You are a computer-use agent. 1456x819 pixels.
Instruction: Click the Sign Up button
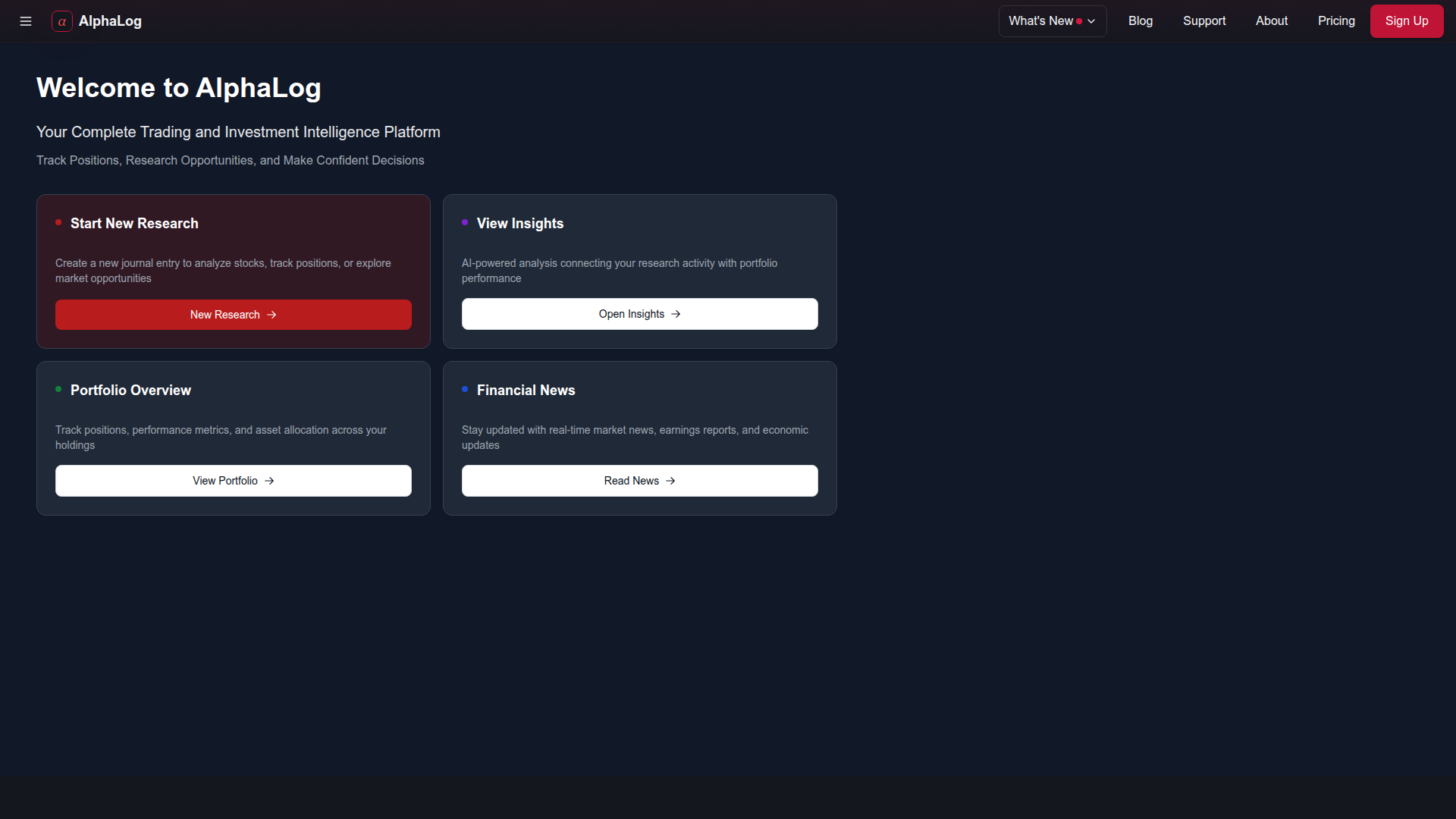(1407, 21)
